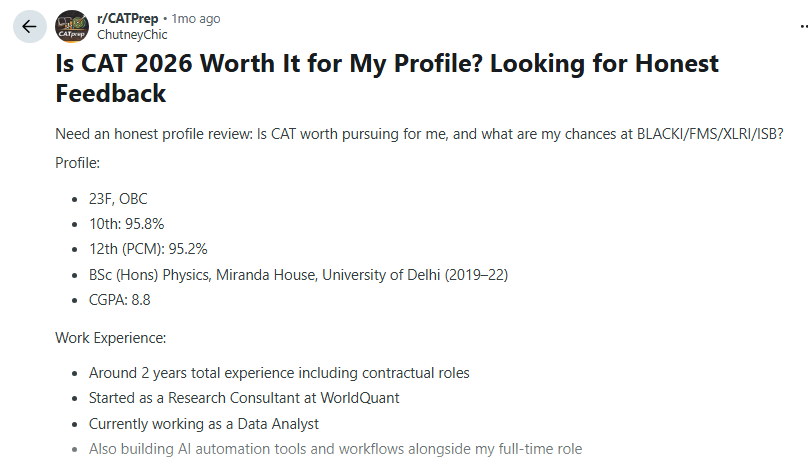The height and width of the screenshot is (472, 808).
Task: Click the post title about CAT 2026
Action: point(386,79)
